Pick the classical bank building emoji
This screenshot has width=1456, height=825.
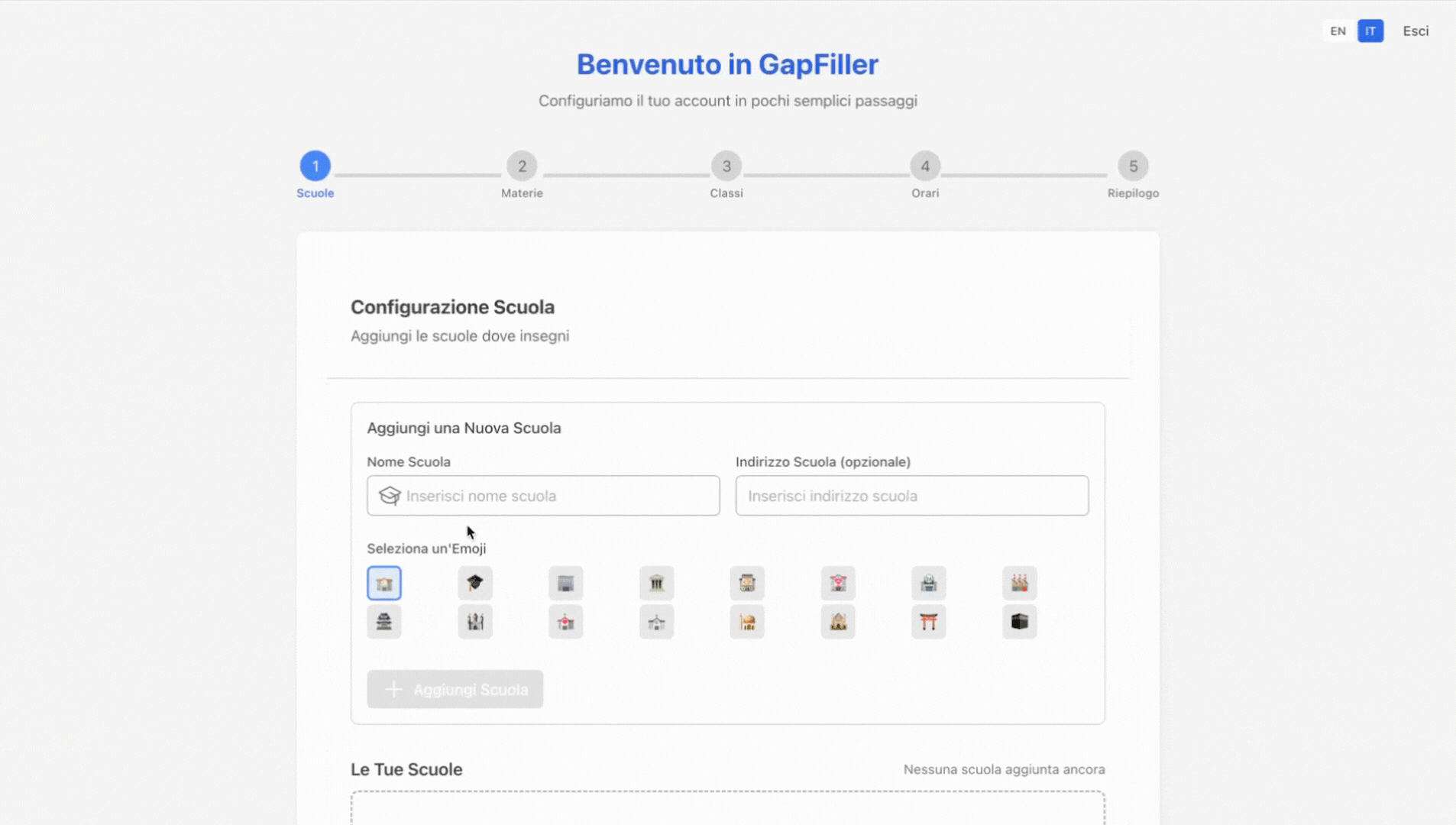click(x=656, y=584)
